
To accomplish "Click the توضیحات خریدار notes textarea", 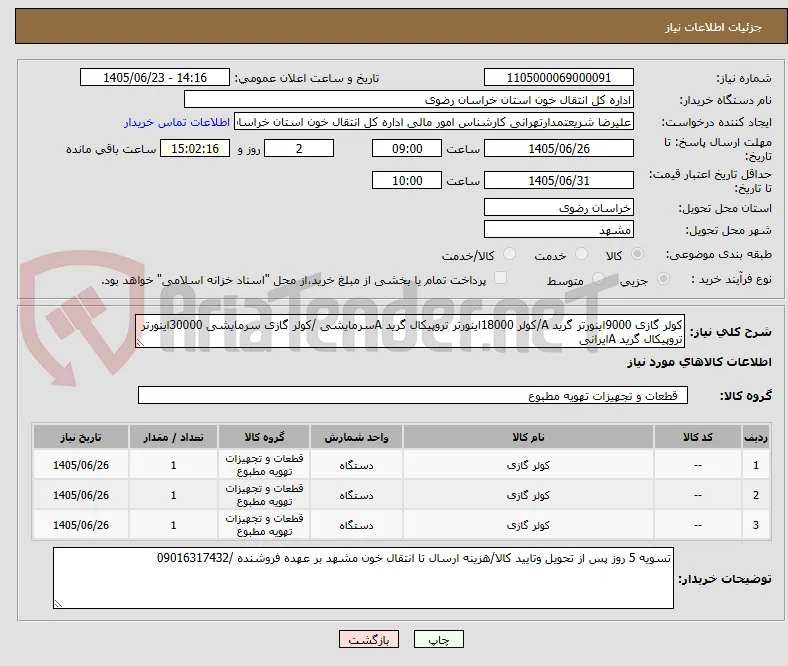I will 363,578.
